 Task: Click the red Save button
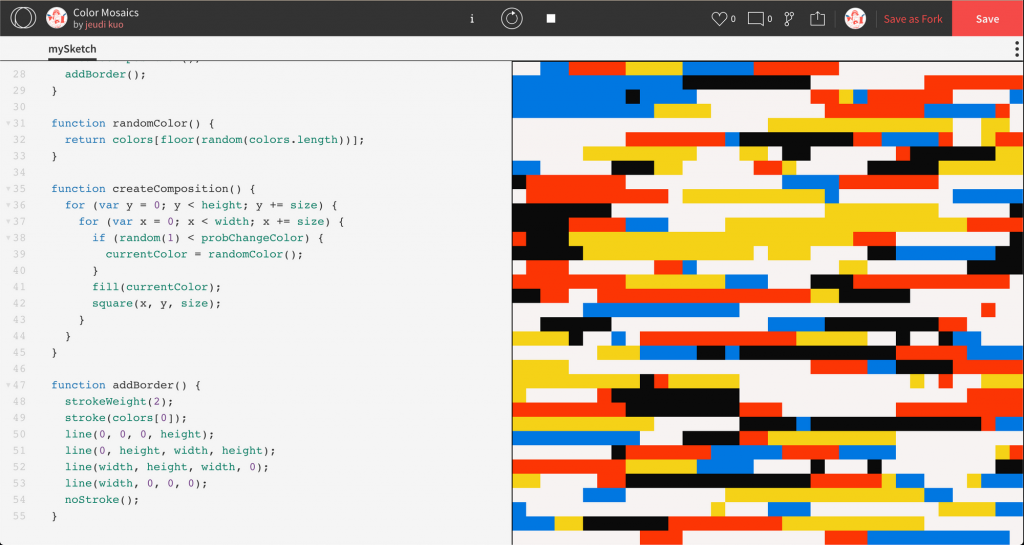pyautogui.click(x=987, y=18)
